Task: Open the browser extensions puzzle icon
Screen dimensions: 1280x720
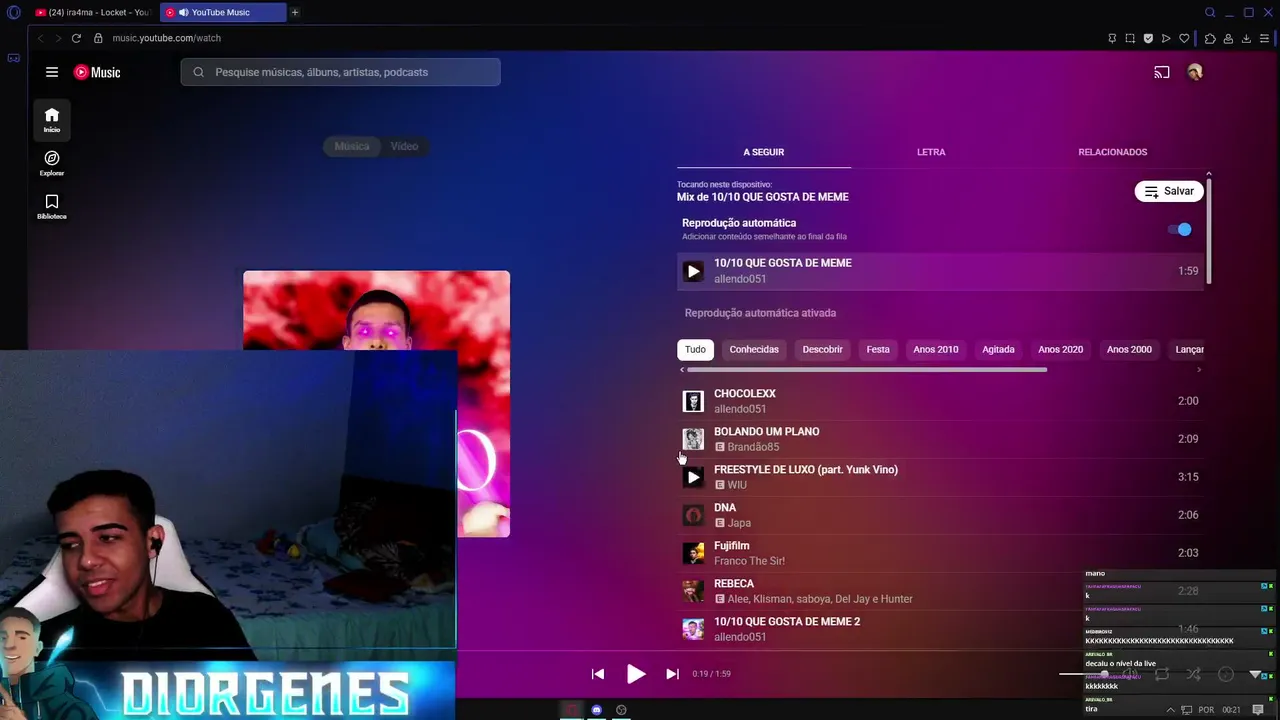Action: (x=1210, y=38)
